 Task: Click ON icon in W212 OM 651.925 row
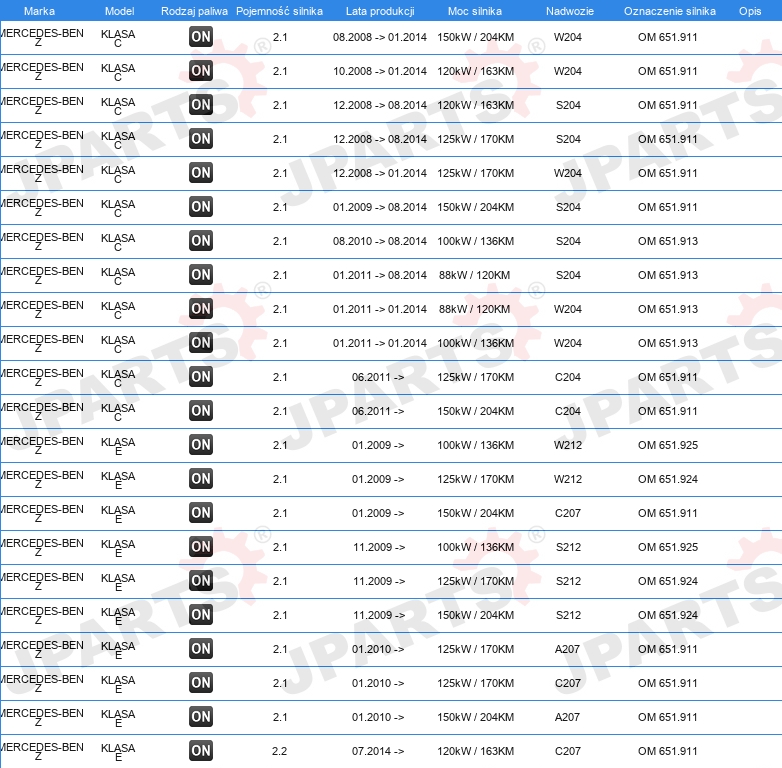(x=201, y=444)
